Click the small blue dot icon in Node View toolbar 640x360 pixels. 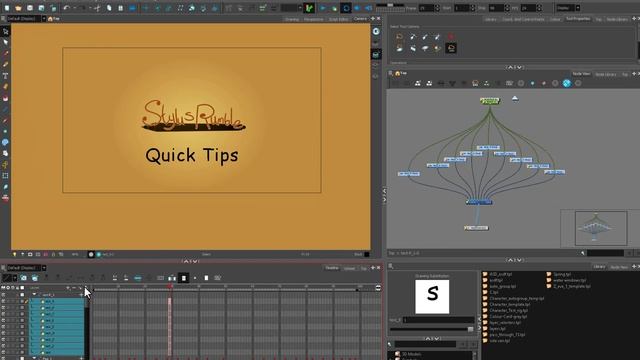point(532,83)
